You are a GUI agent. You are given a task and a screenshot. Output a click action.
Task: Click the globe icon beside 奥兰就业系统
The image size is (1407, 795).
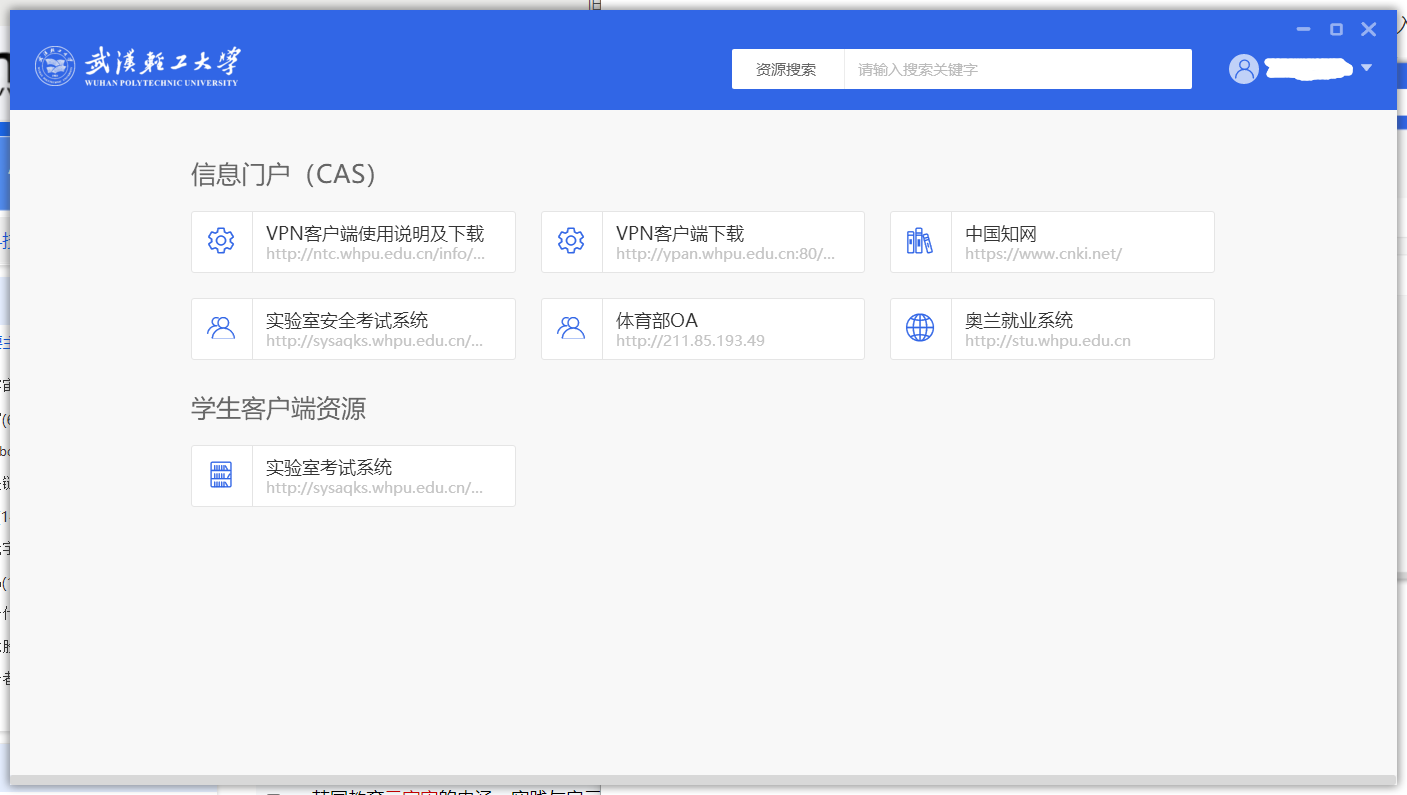coord(920,328)
